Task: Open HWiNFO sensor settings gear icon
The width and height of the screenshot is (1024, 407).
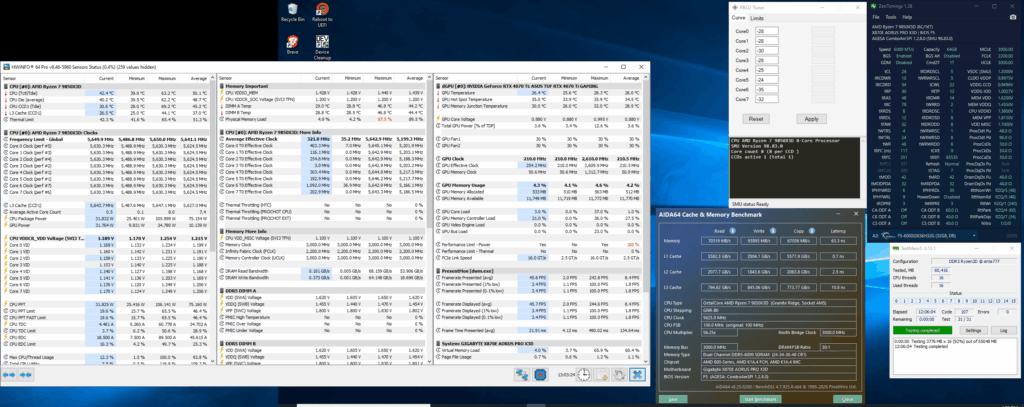Action: click(620, 374)
